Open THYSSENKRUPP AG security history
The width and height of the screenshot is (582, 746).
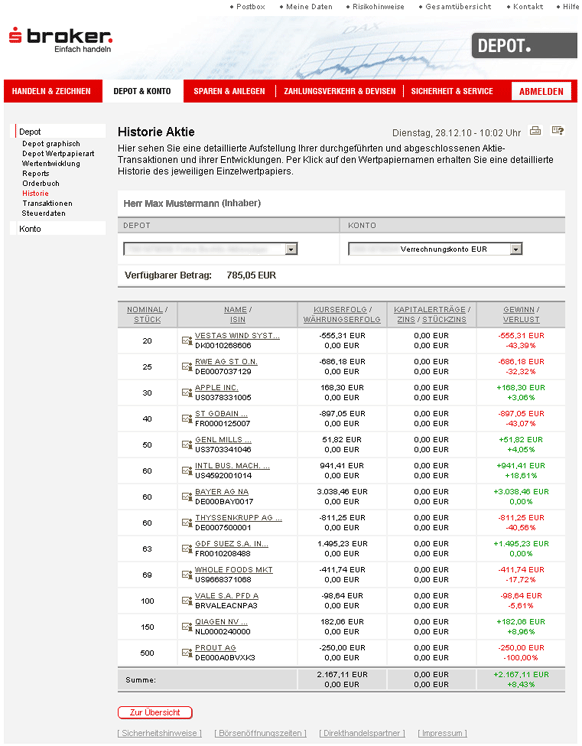238,518
